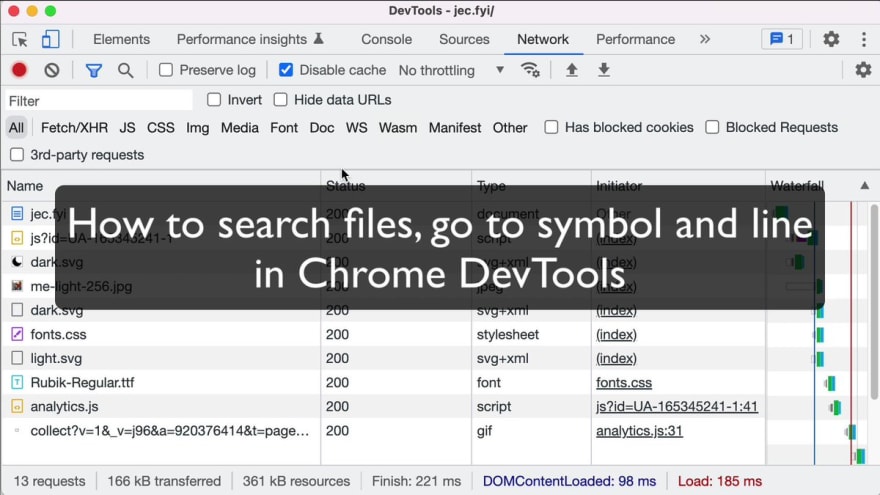This screenshot has height=495, width=880.
Task: Toggle the device toolbar icon
Action: (50, 39)
